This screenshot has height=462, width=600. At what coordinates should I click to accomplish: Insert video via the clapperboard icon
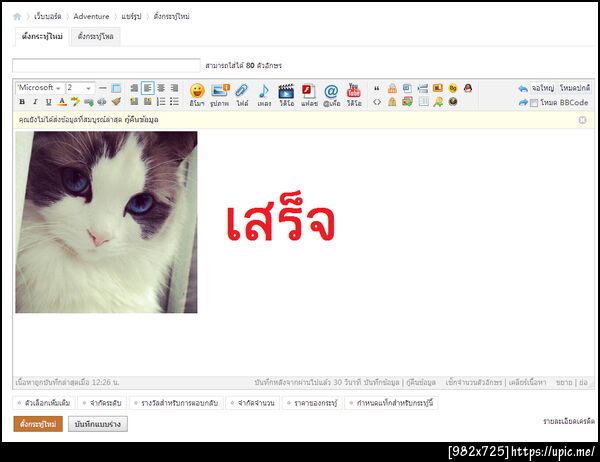286,95
